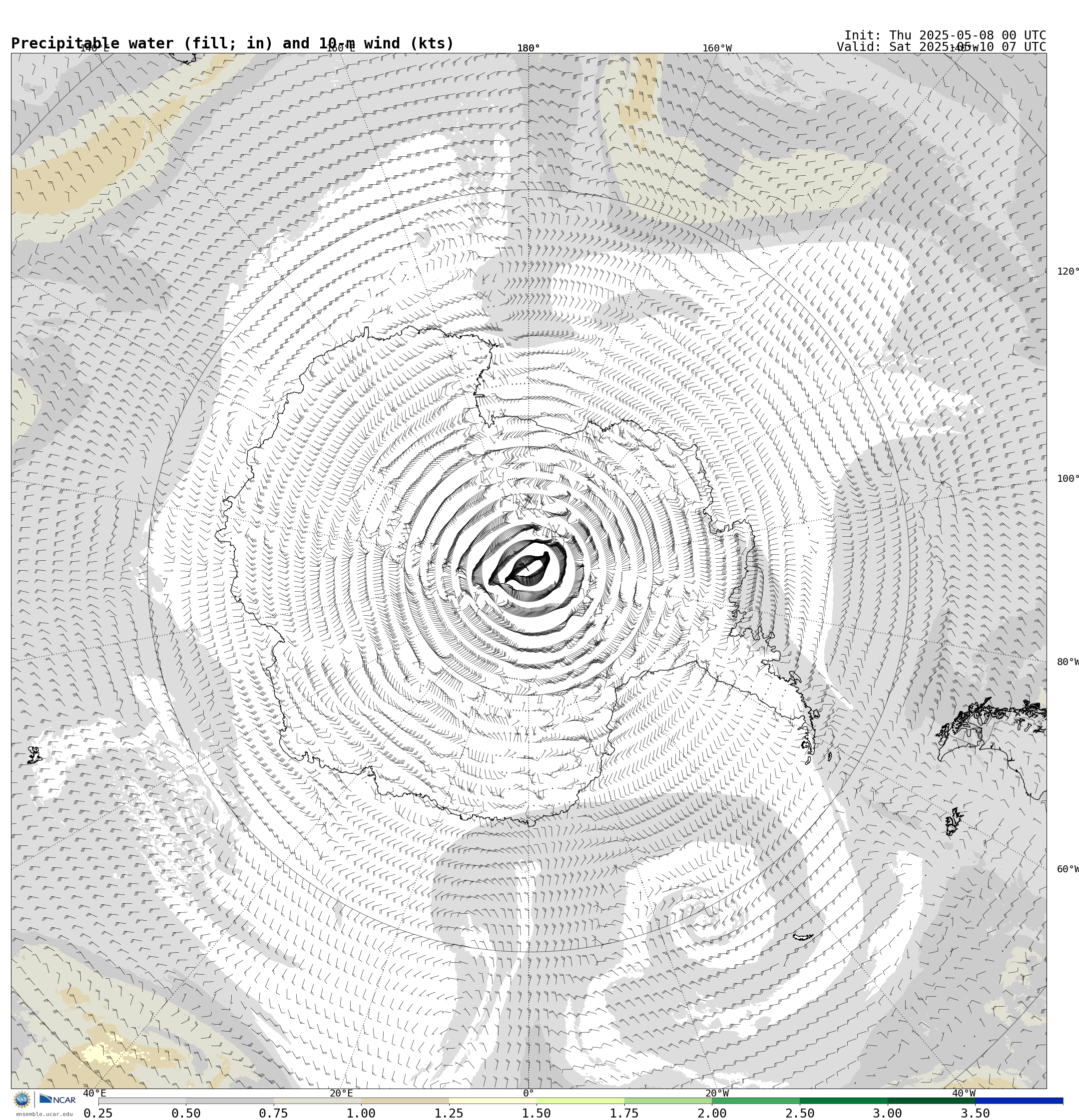Pick the 2.00–2.50 medium green colorbar segment
The height and width of the screenshot is (1120, 1079).
[756, 1101]
